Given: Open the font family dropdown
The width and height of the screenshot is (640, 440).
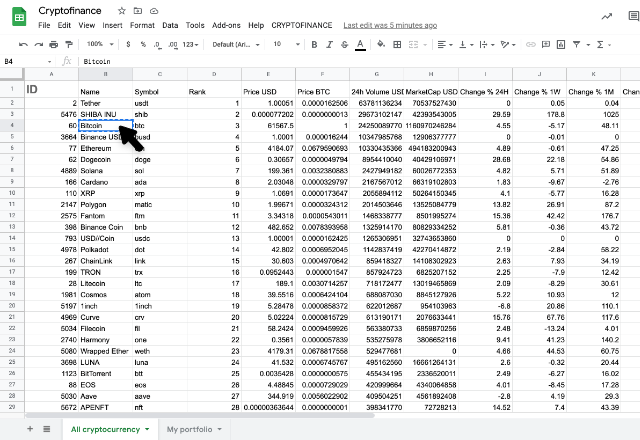Looking at the screenshot, I should pyautogui.click(x=236, y=44).
